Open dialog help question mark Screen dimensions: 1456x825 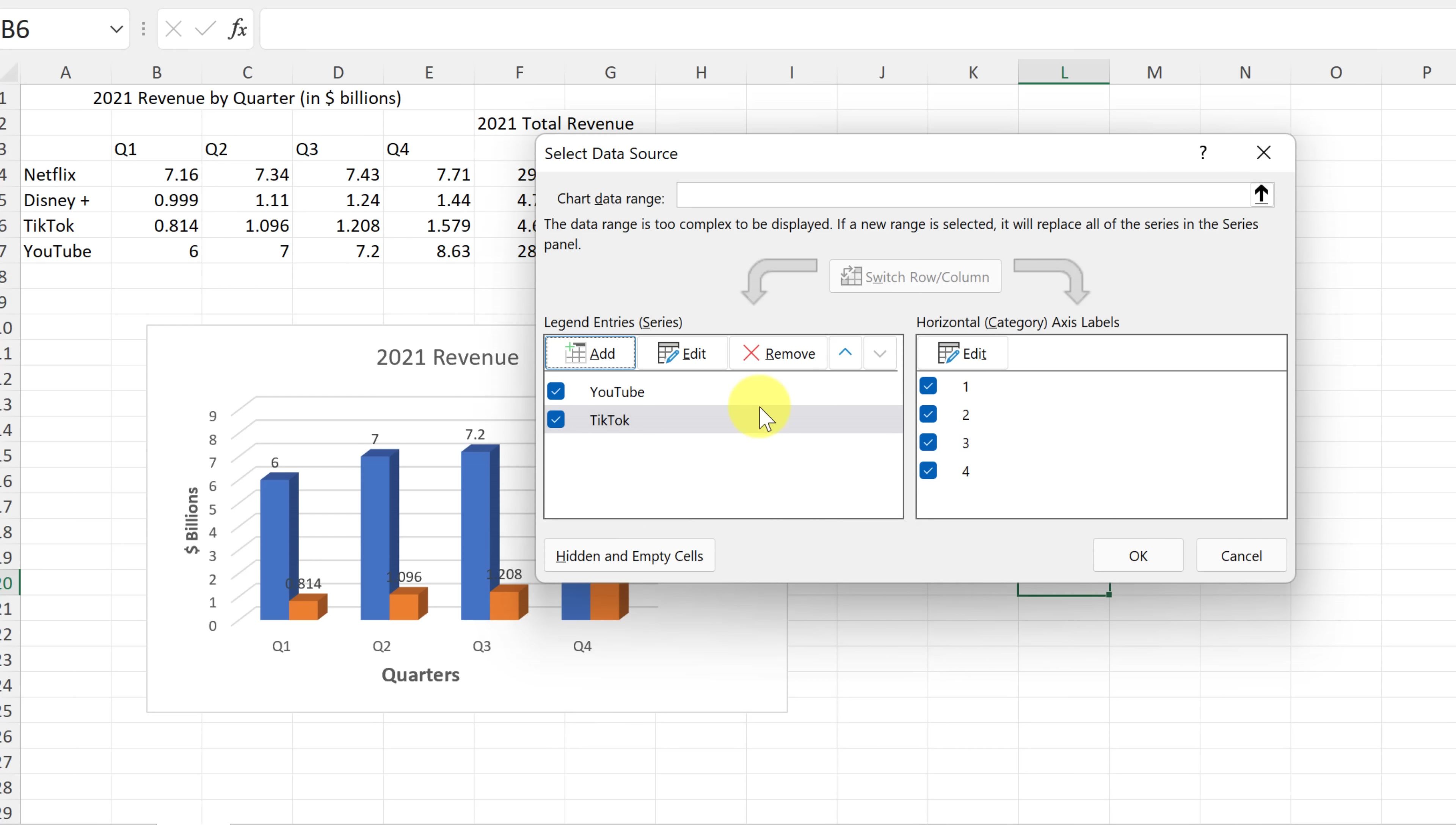[x=1203, y=152]
